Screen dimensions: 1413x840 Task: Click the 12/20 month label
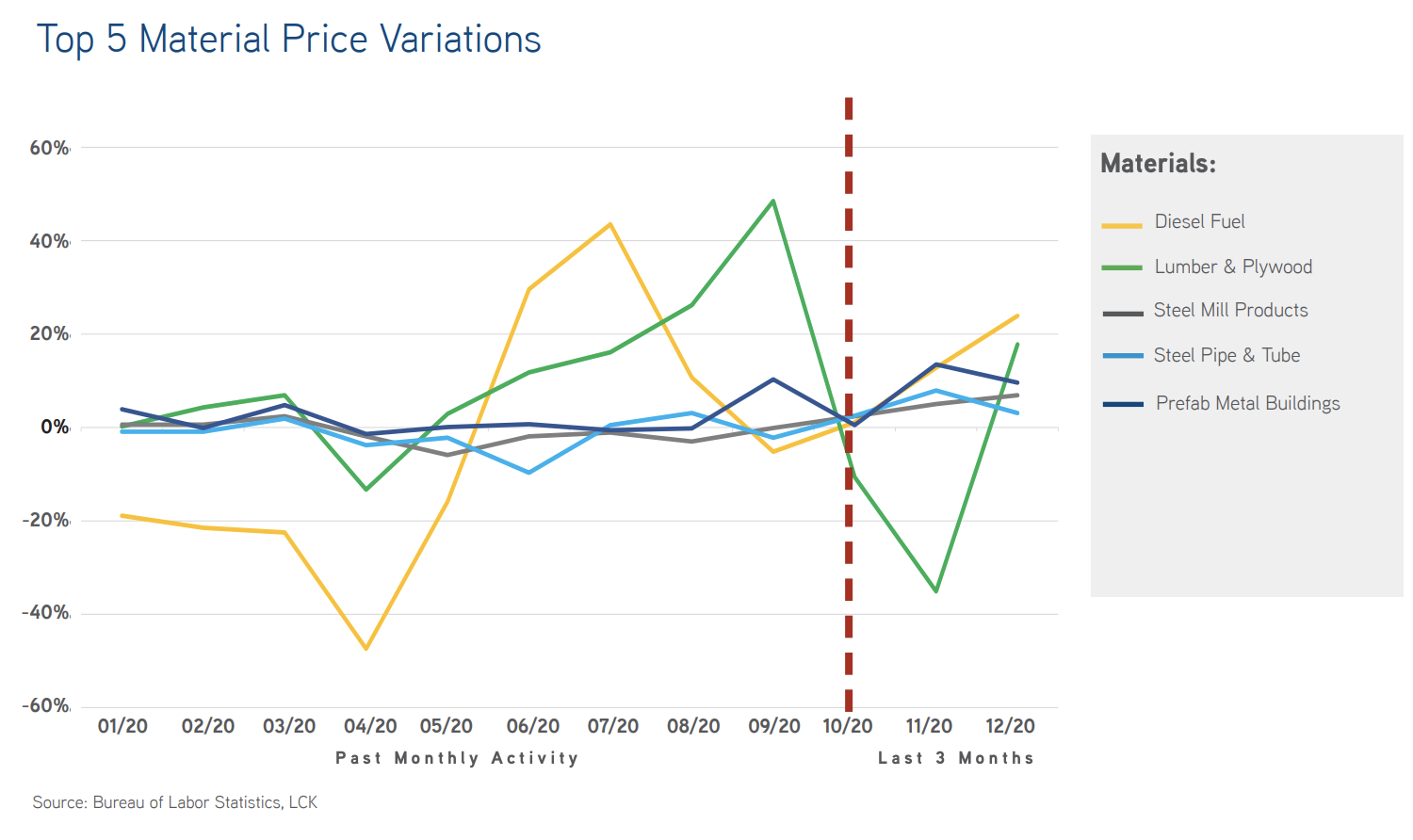point(1010,726)
